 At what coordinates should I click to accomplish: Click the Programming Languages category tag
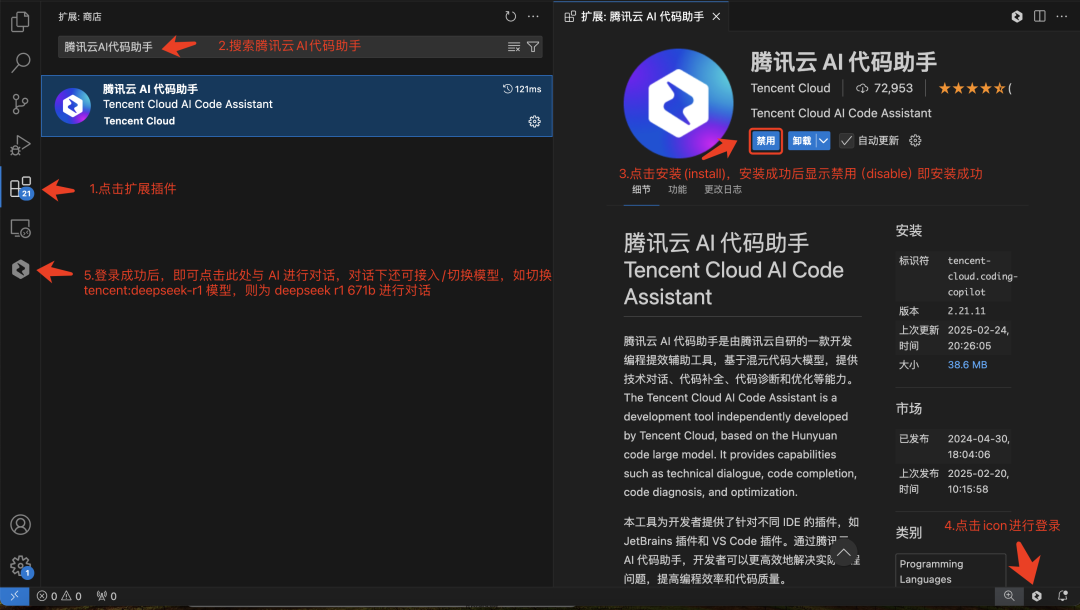[x=951, y=571]
